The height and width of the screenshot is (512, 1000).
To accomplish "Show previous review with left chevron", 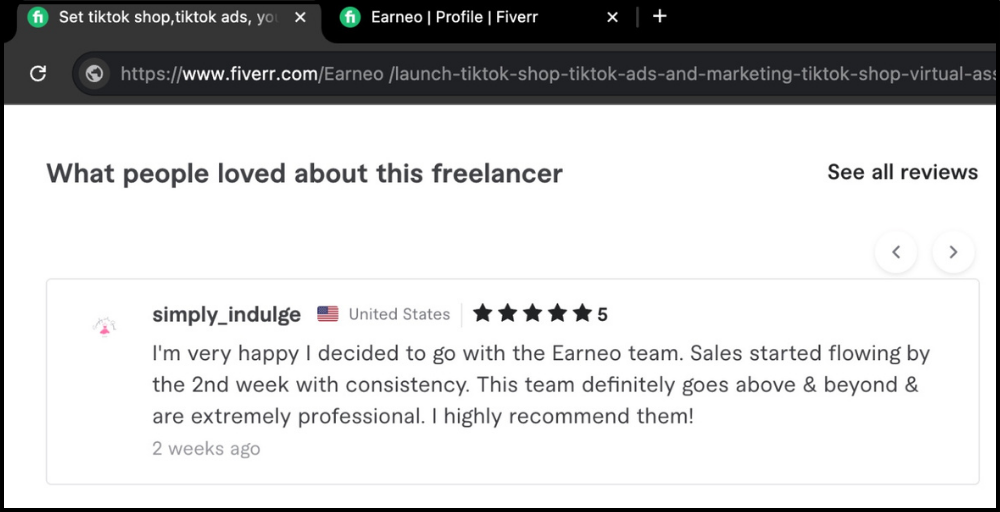I will (896, 252).
